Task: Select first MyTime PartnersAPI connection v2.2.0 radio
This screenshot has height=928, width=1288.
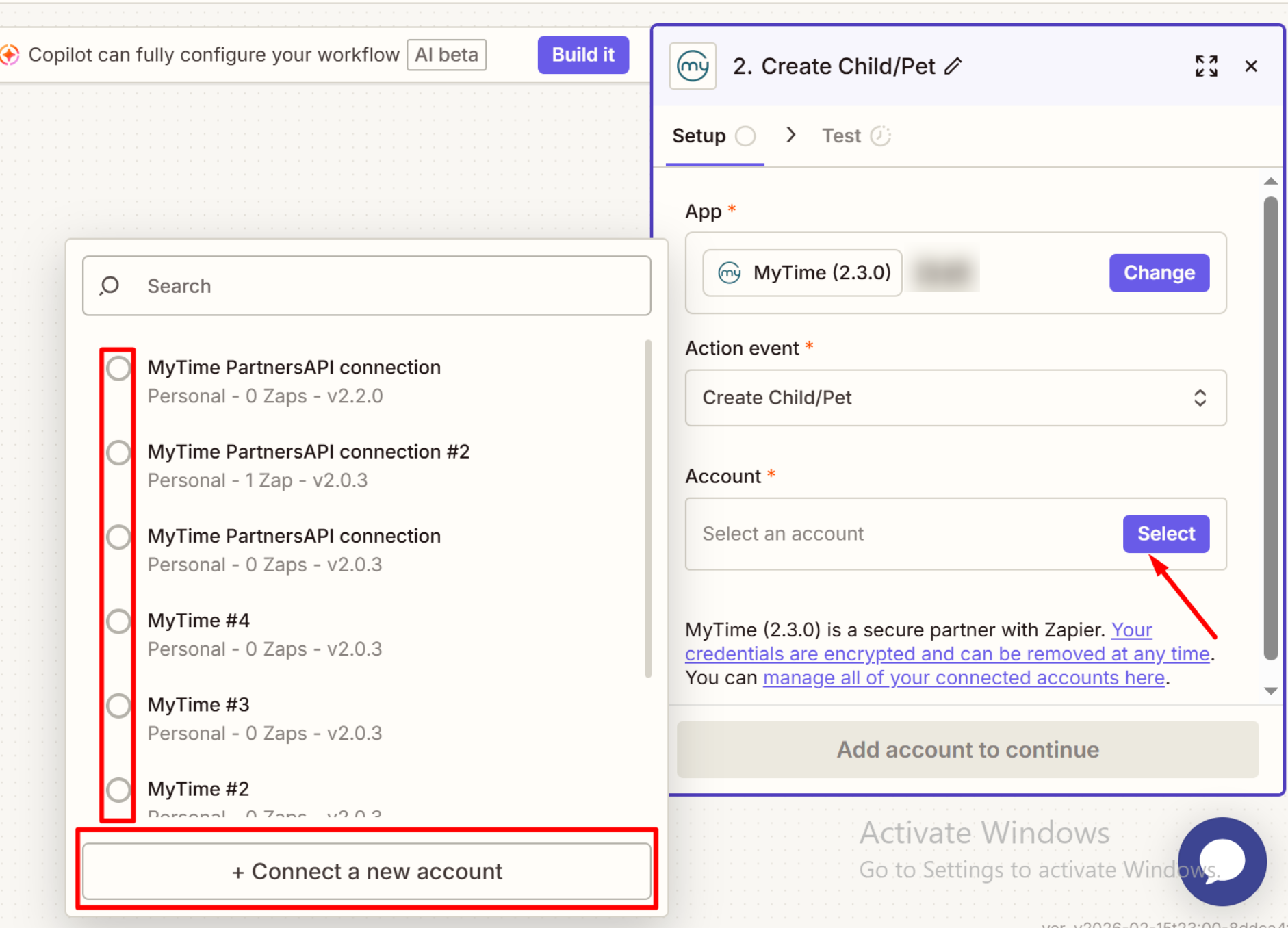Action: [118, 368]
